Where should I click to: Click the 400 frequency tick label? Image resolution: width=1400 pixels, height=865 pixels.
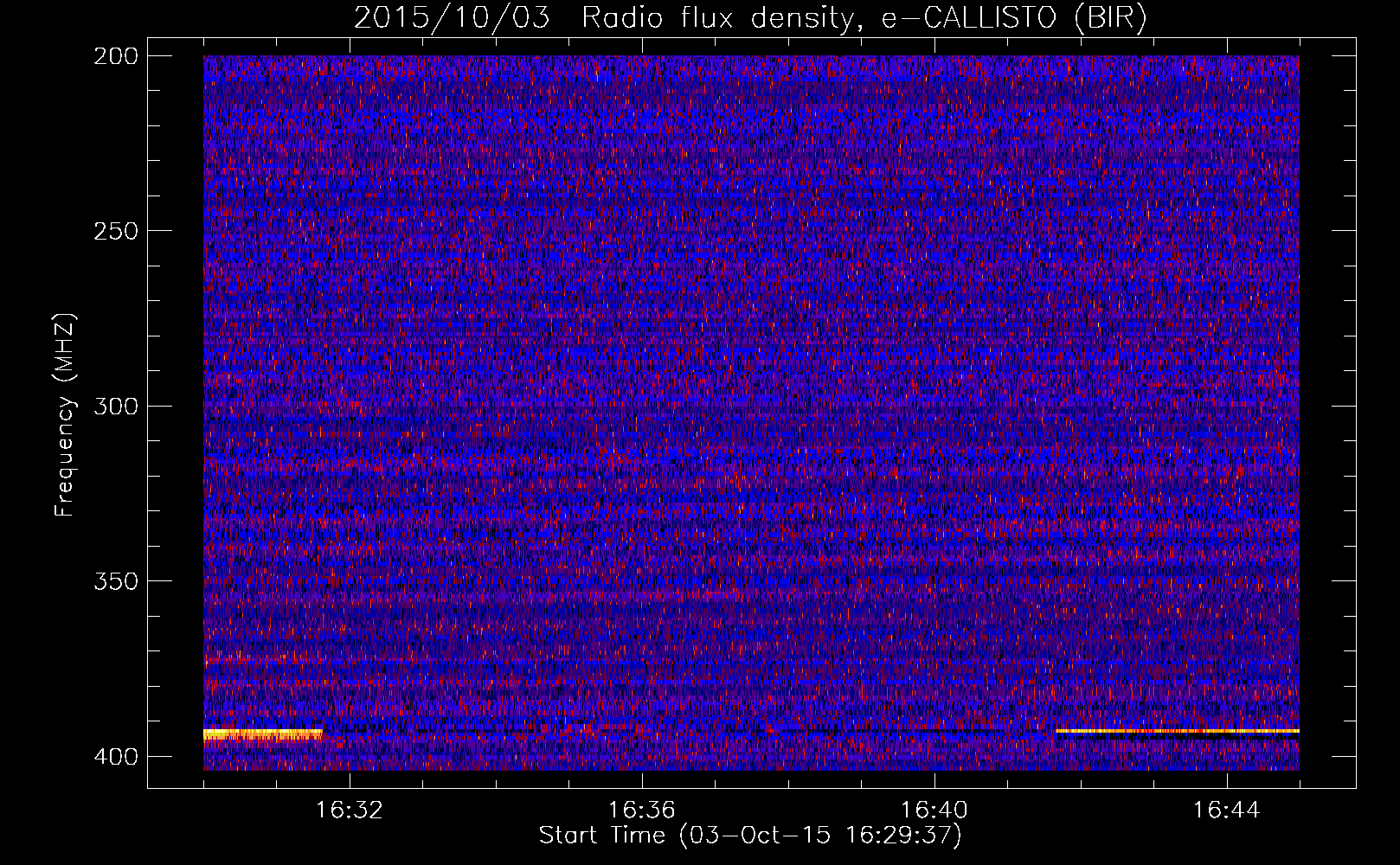115,757
